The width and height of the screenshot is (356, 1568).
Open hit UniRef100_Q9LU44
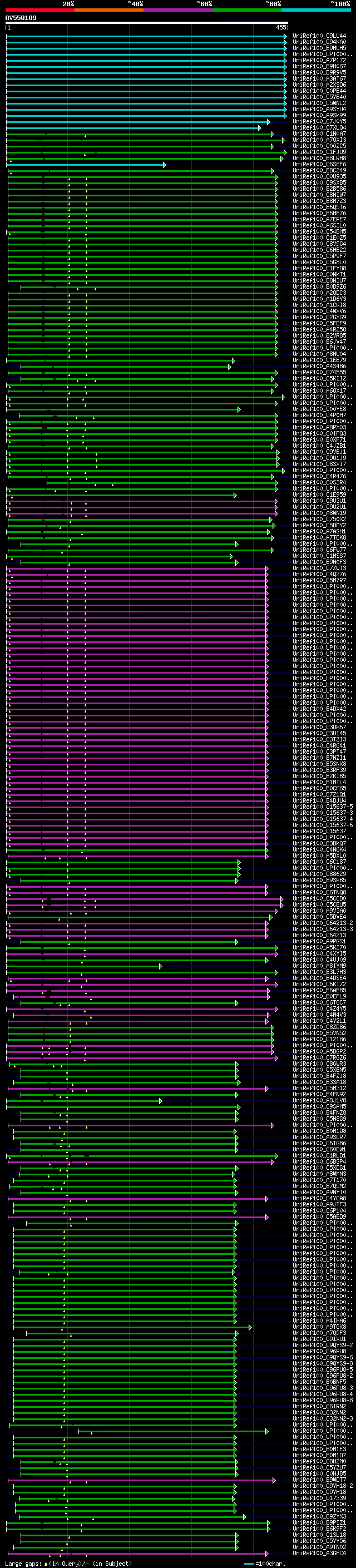pyautogui.click(x=319, y=36)
